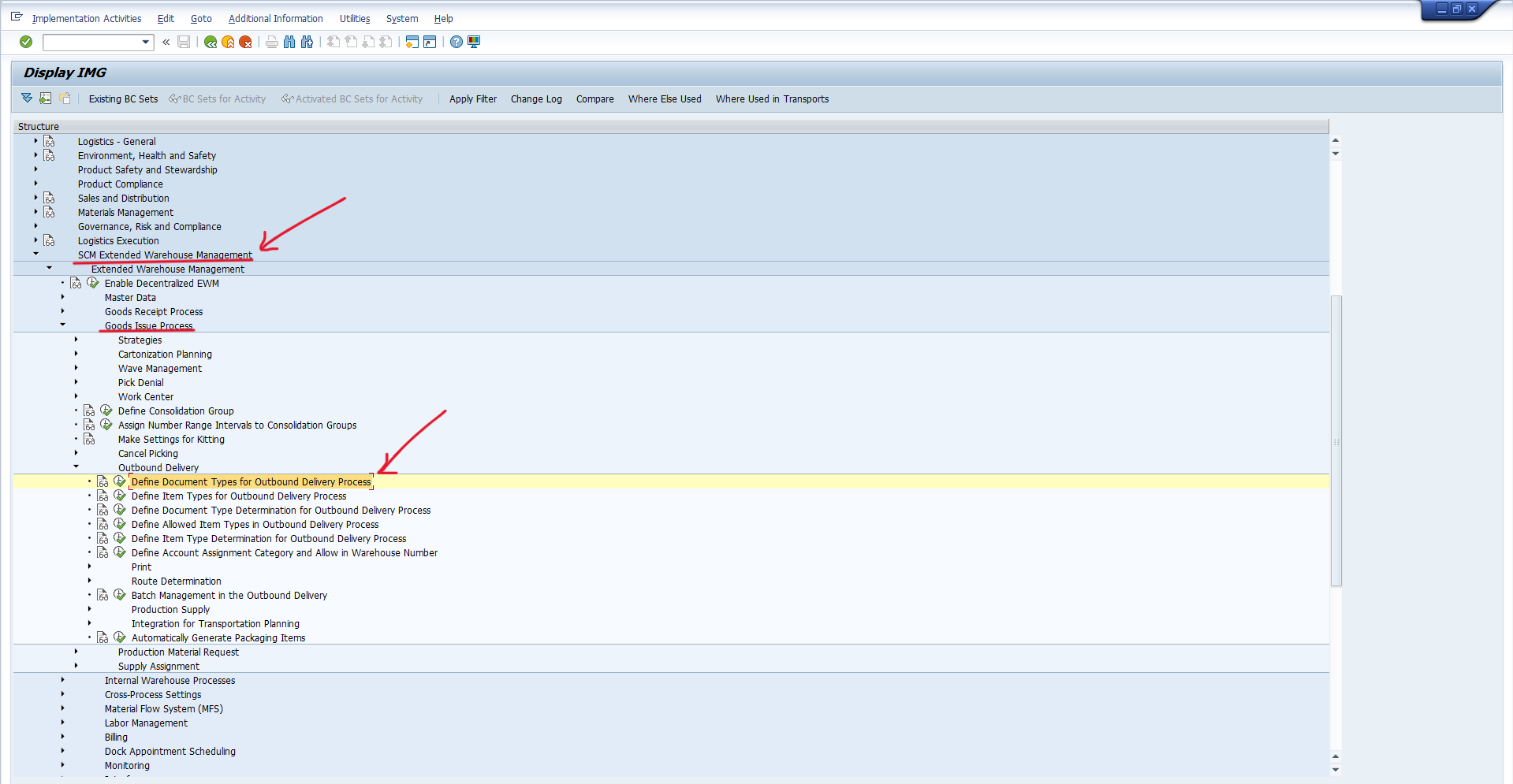Open IMG documentation icon for Sales and Distribution
This screenshot has height=784, width=1513.
point(49,198)
